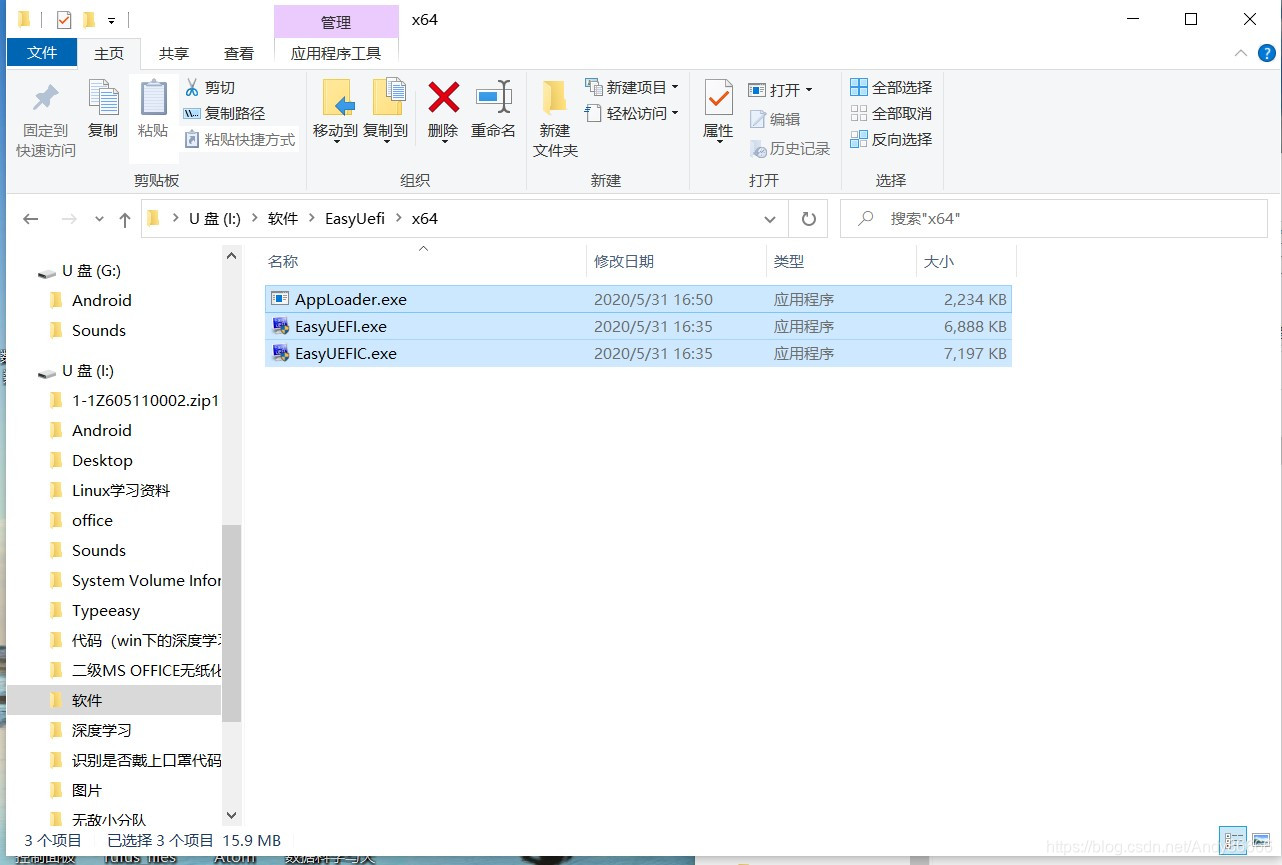Refresh the folder view
This screenshot has height=865, width=1282.
pyautogui.click(x=808, y=218)
